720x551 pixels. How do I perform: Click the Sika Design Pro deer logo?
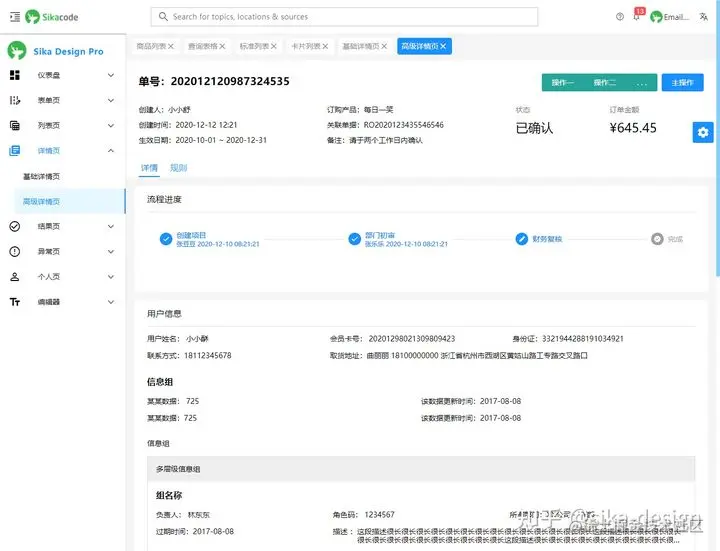tap(17, 51)
